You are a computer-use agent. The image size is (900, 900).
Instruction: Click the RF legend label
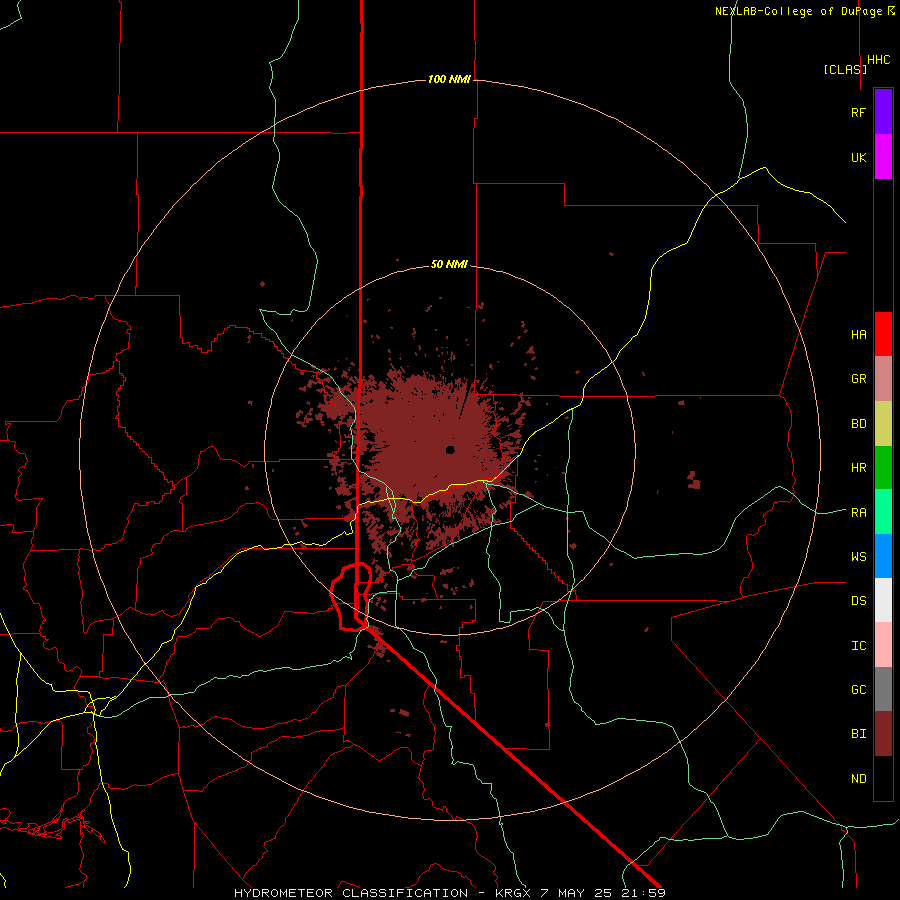coord(858,112)
